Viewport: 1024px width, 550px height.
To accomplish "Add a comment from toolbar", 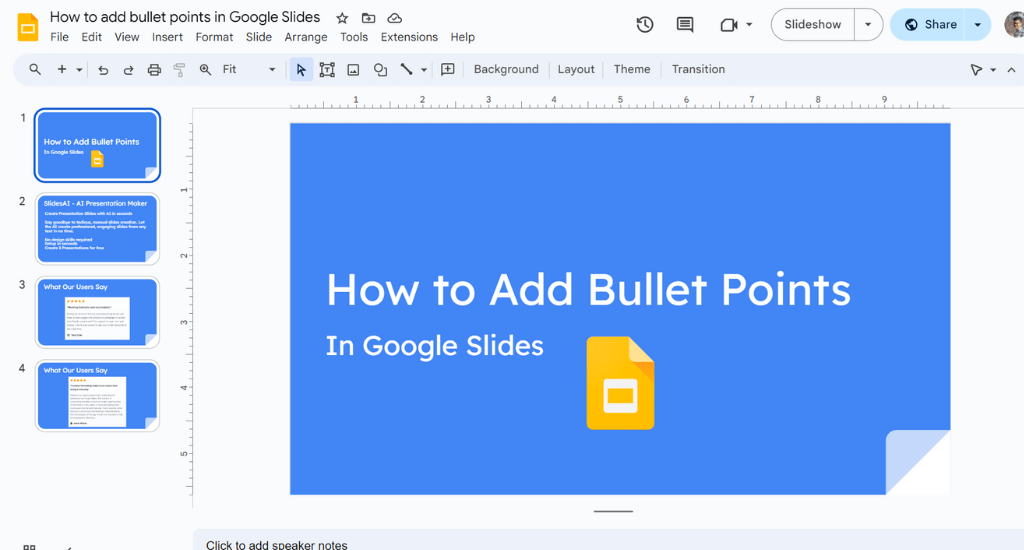I will coord(447,69).
